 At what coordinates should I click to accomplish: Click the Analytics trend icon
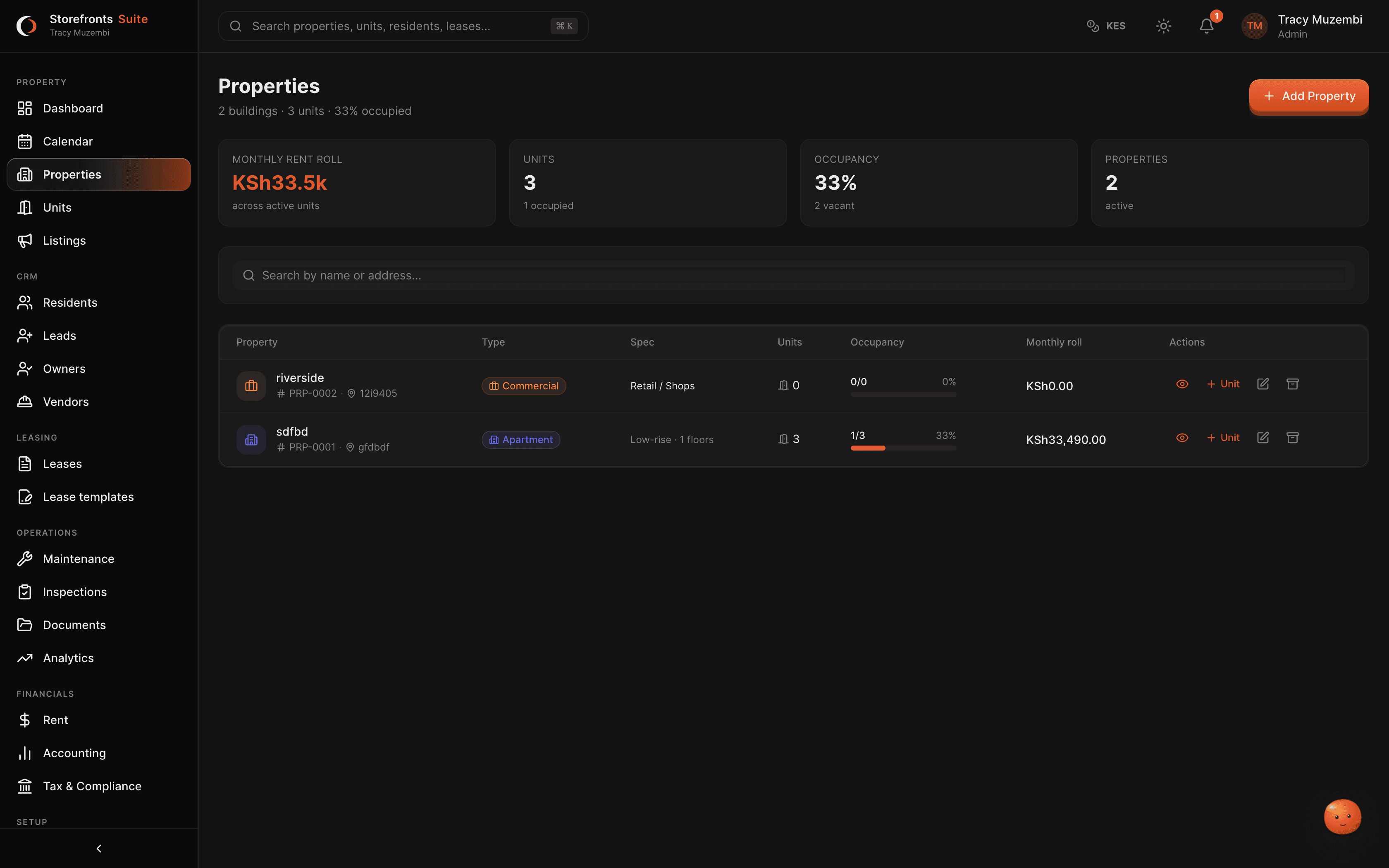point(25,658)
